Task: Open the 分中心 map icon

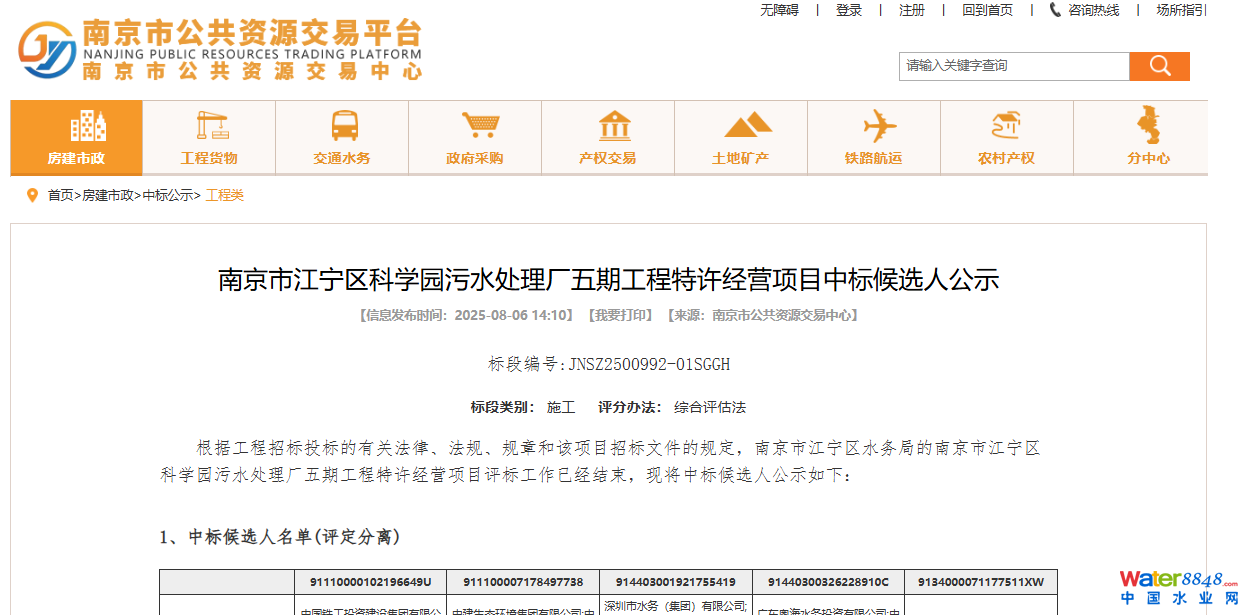Action: 1147,126
